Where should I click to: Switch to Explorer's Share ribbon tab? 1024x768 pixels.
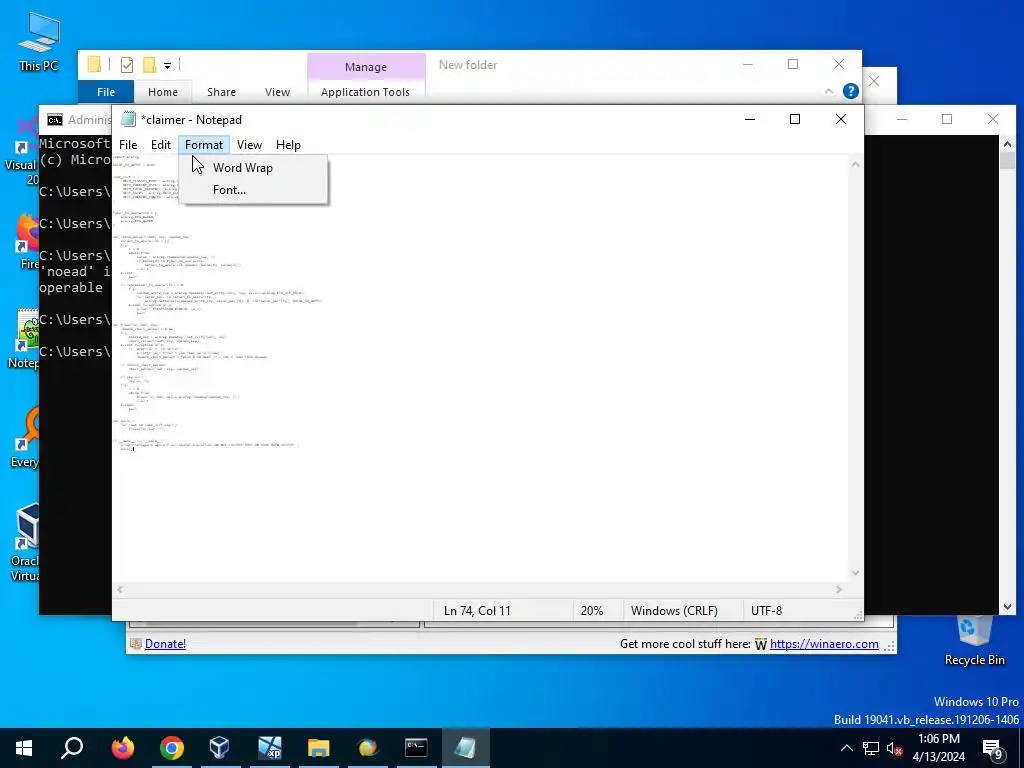[x=221, y=92]
